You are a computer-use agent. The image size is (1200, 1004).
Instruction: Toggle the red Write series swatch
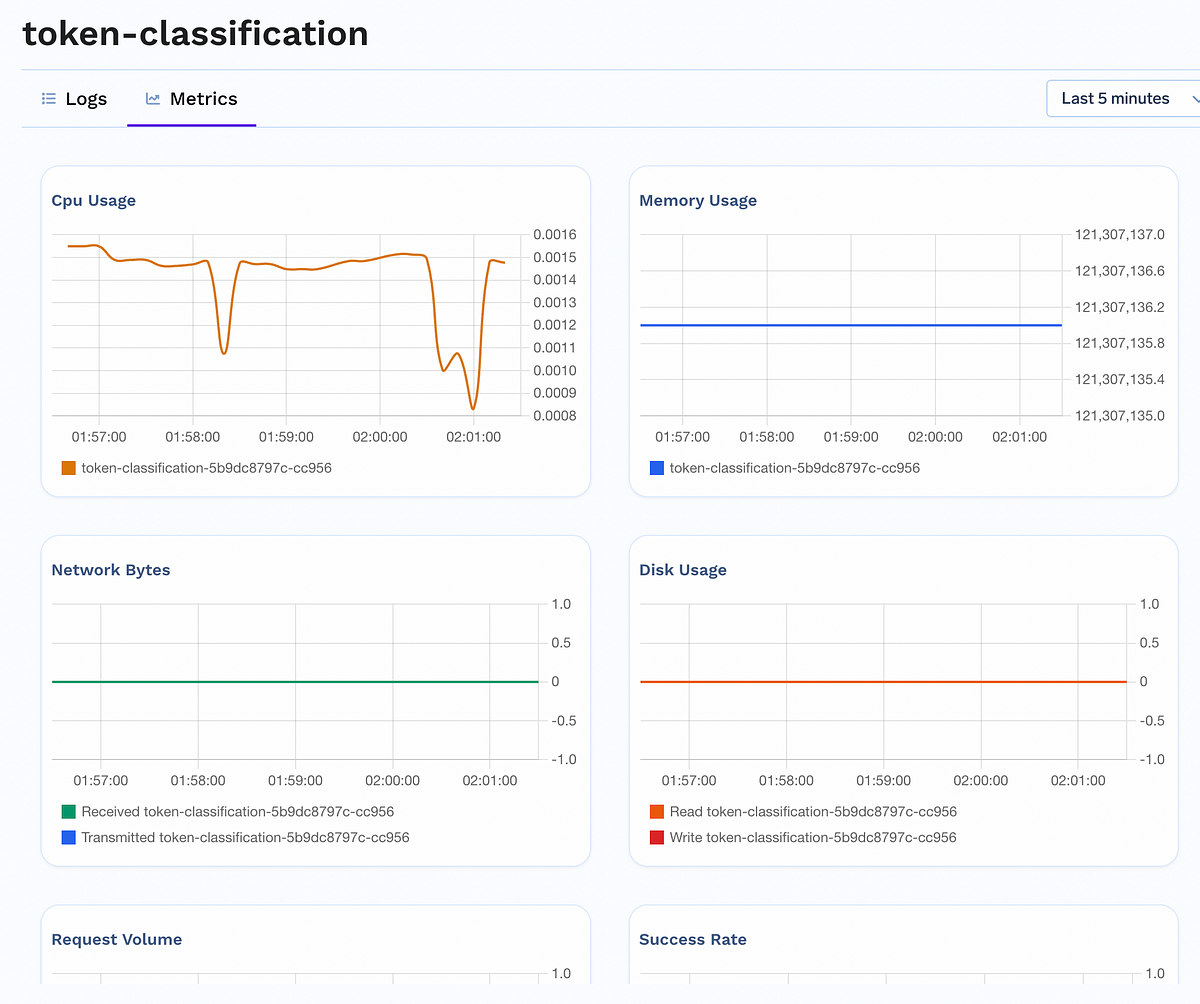coord(657,838)
